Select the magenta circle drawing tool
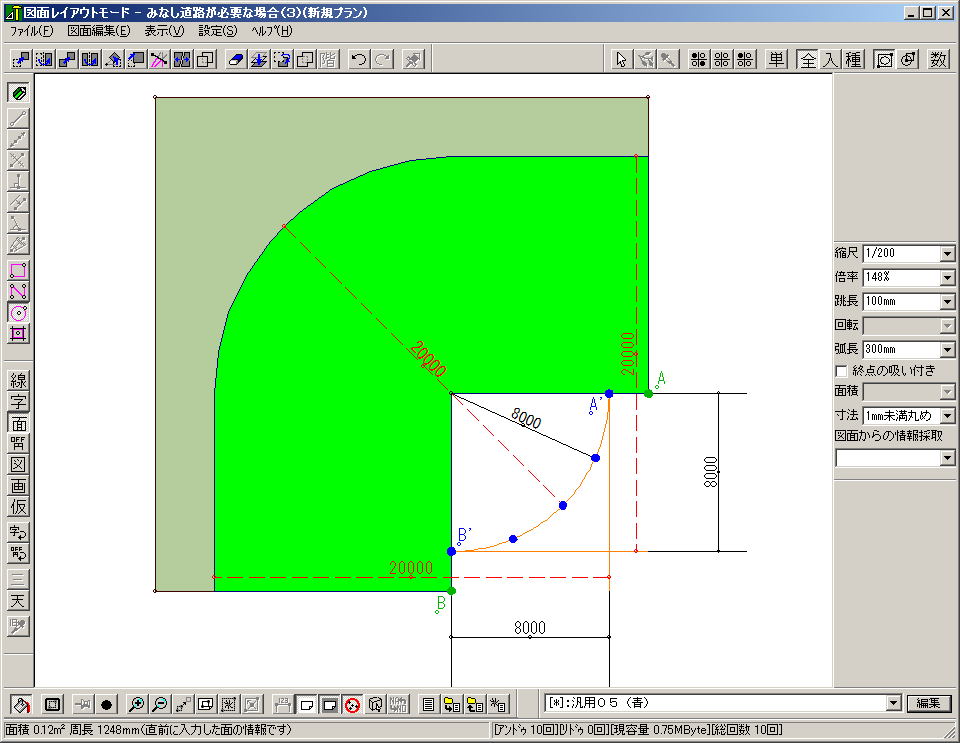 pyautogui.click(x=18, y=313)
